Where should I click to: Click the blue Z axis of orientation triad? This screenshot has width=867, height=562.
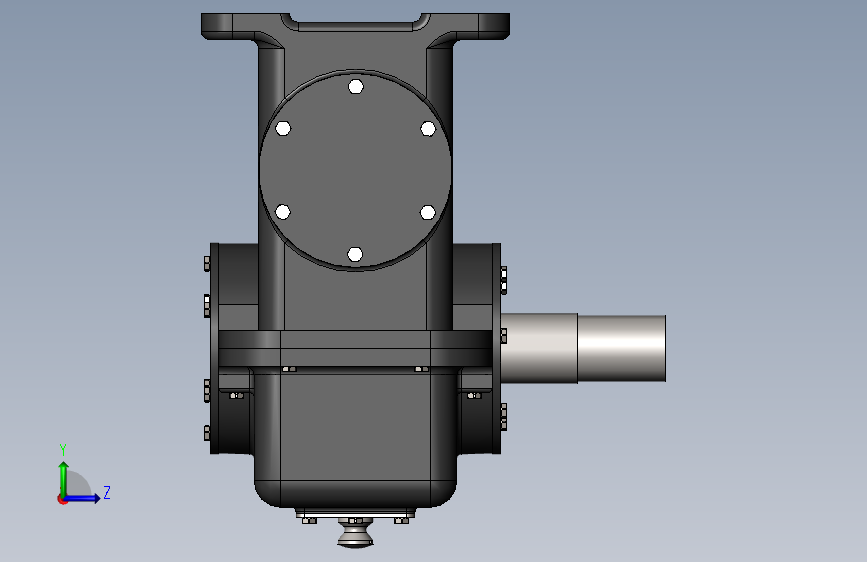tap(82, 498)
